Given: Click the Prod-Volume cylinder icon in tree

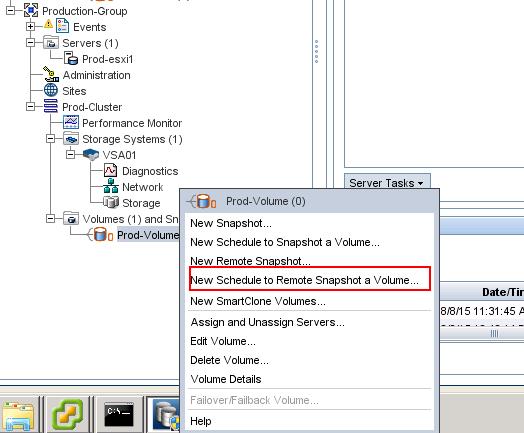Looking at the screenshot, I should click(101, 234).
